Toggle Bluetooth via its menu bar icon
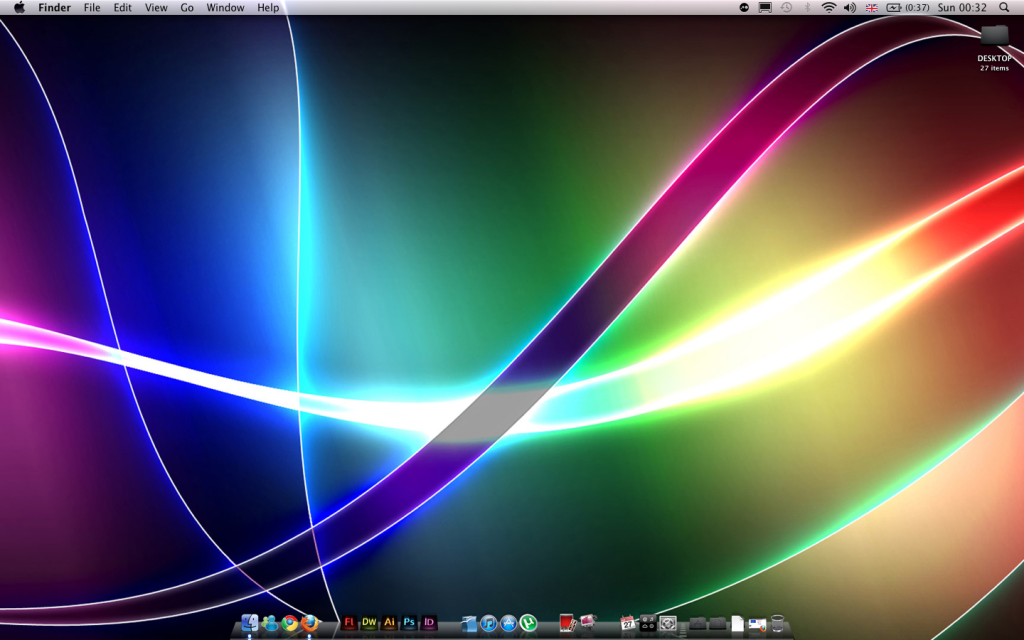The width and height of the screenshot is (1024, 640). pyautogui.click(x=807, y=8)
